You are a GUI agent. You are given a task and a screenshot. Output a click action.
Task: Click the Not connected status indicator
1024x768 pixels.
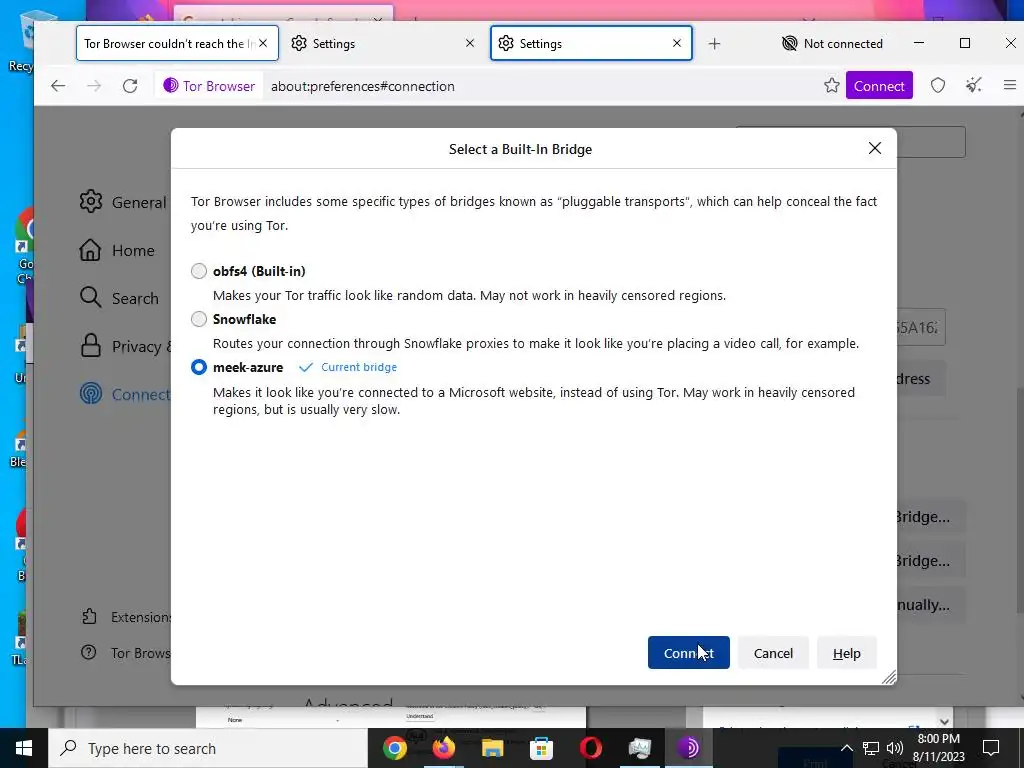(x=833, y=44)
